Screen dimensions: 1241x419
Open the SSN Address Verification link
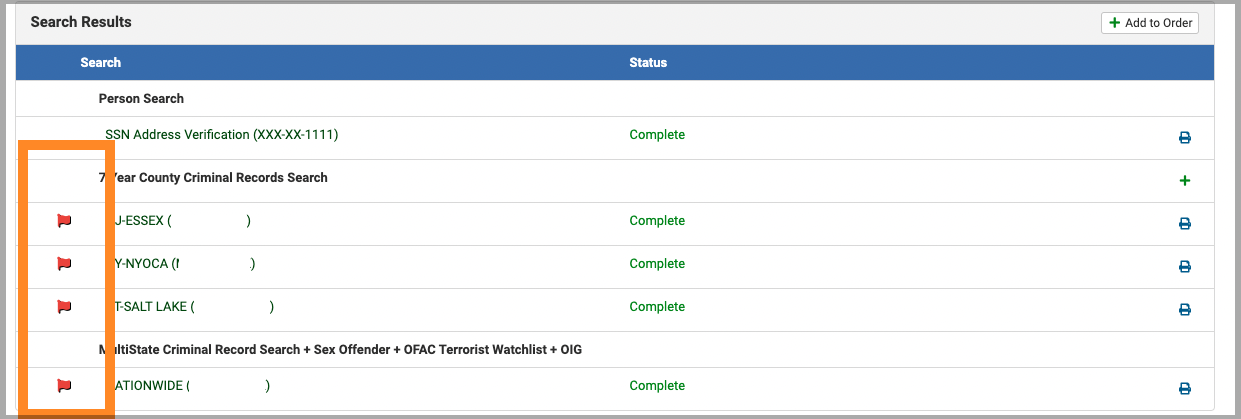click(x=221, y=135)
